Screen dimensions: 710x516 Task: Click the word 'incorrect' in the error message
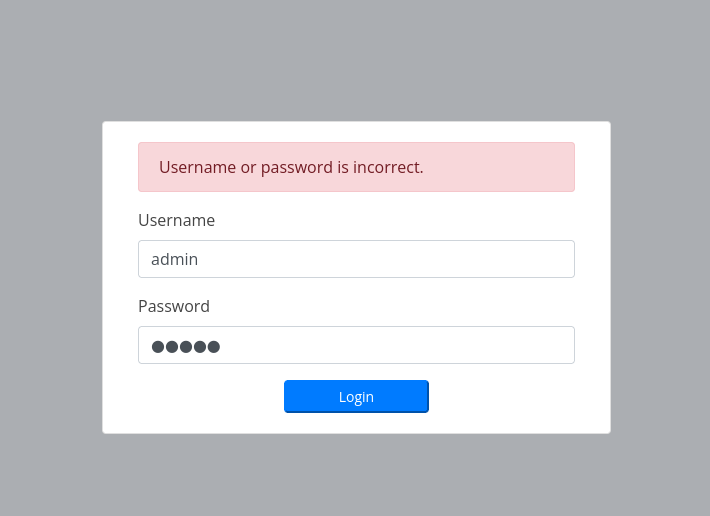pyautogui.click(x=386, y=167)
